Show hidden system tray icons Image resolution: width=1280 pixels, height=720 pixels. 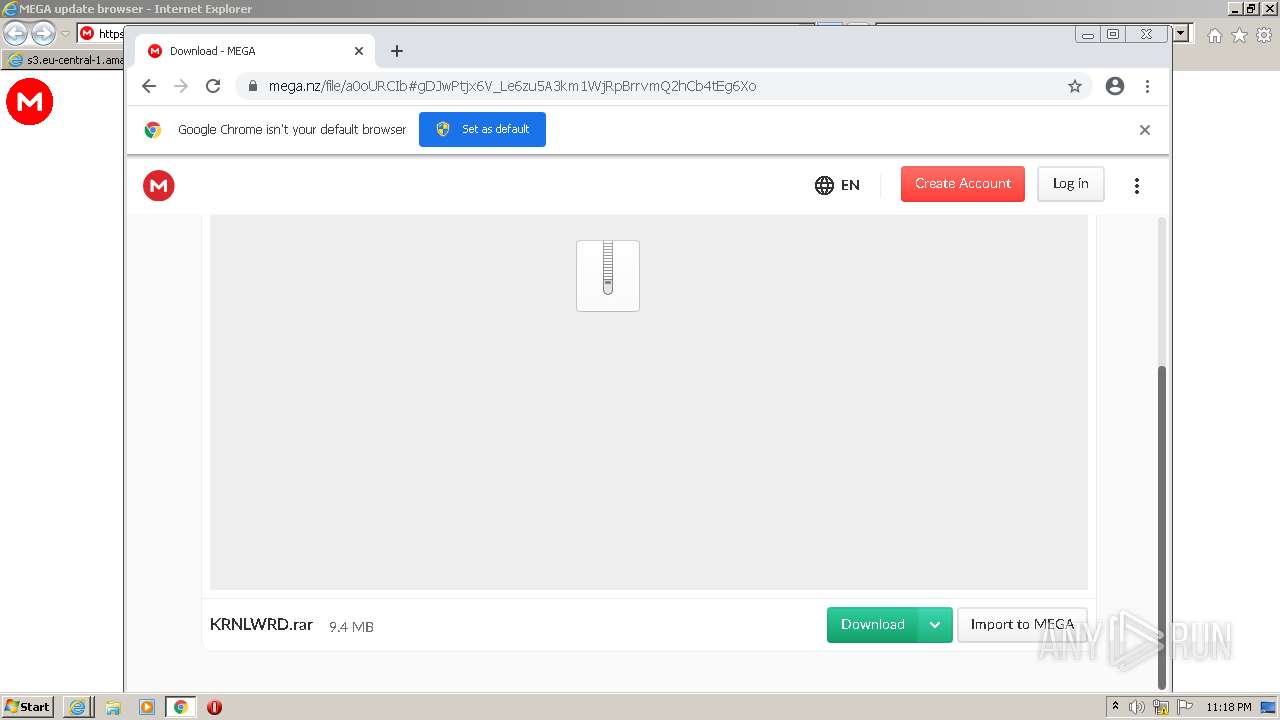click(1116, 707)
